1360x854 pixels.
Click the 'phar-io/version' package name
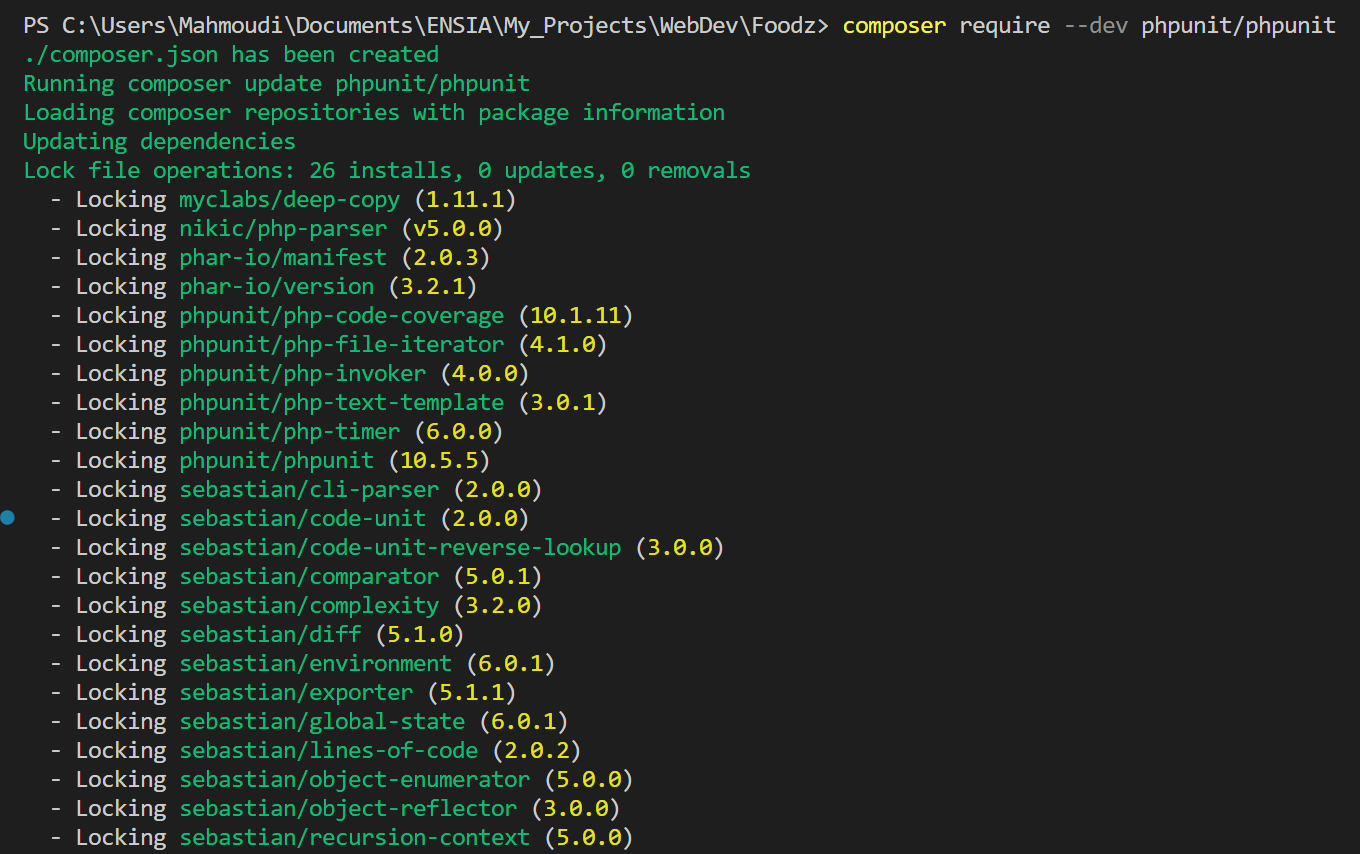click(x=276, y=286)
